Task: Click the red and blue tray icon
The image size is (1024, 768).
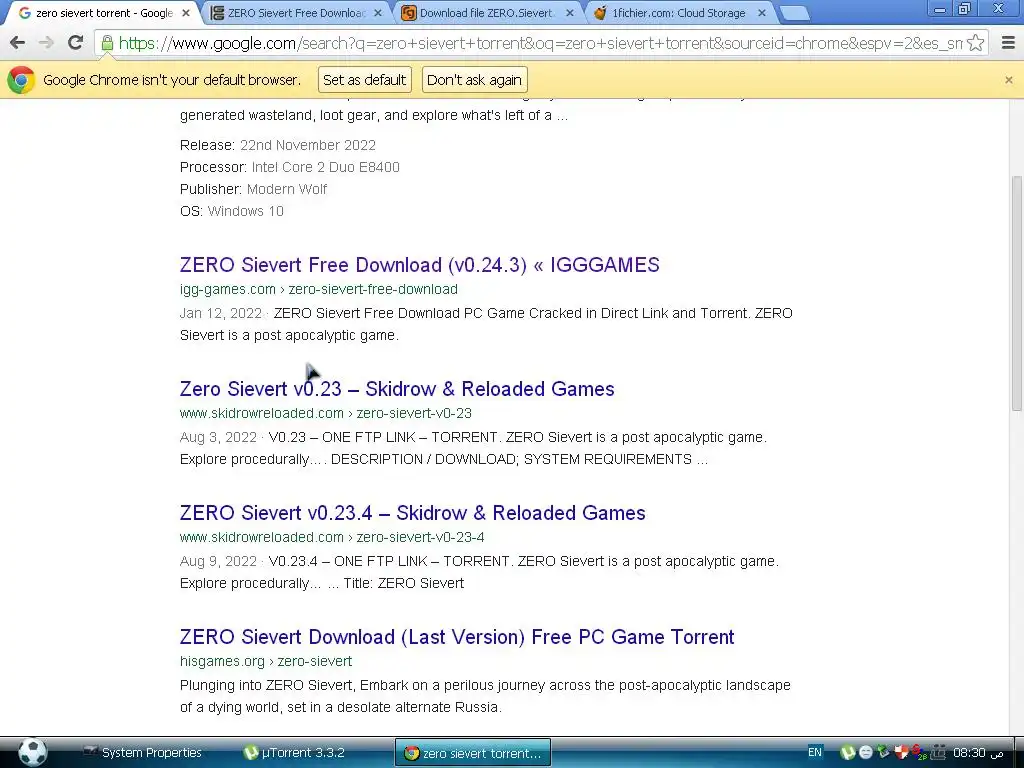Action: [919, 753]
